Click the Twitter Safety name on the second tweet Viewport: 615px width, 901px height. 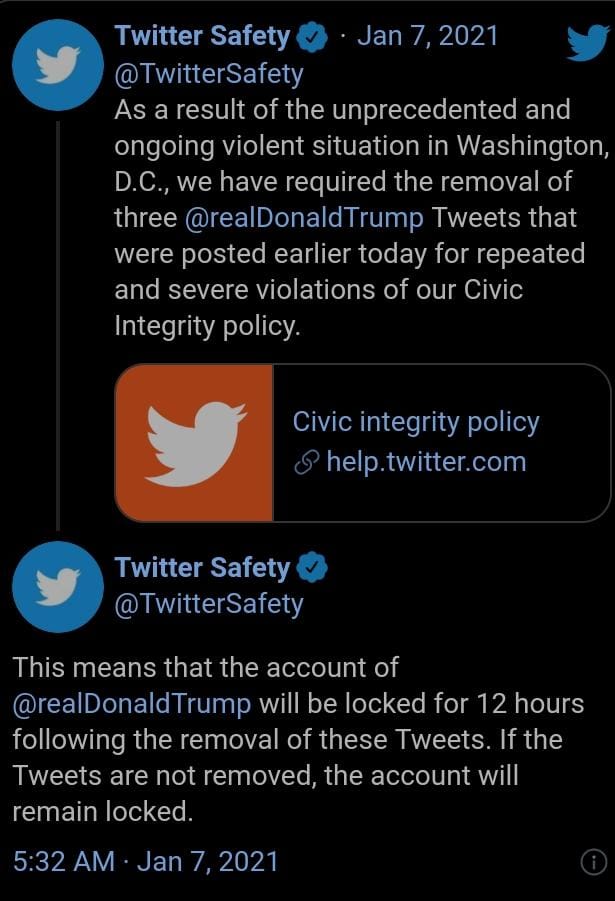click(x=202, y=568)
